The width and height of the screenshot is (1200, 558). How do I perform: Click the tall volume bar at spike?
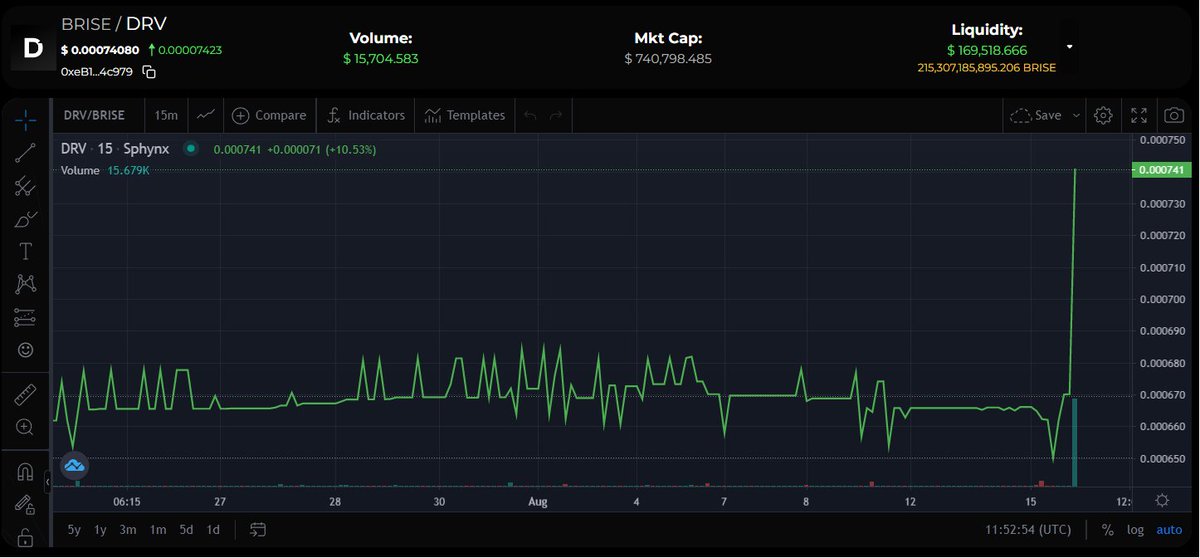click(x=1075, y=442)
